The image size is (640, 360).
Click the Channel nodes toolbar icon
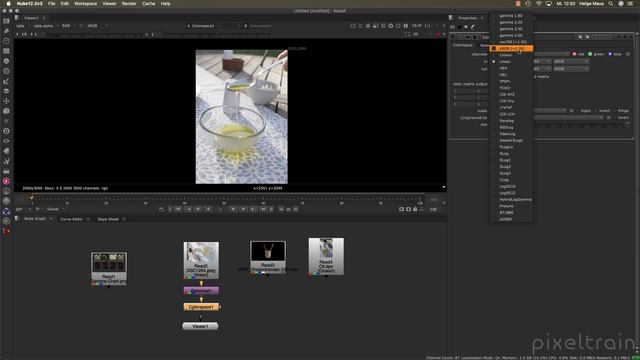click(x=6, y=51)
